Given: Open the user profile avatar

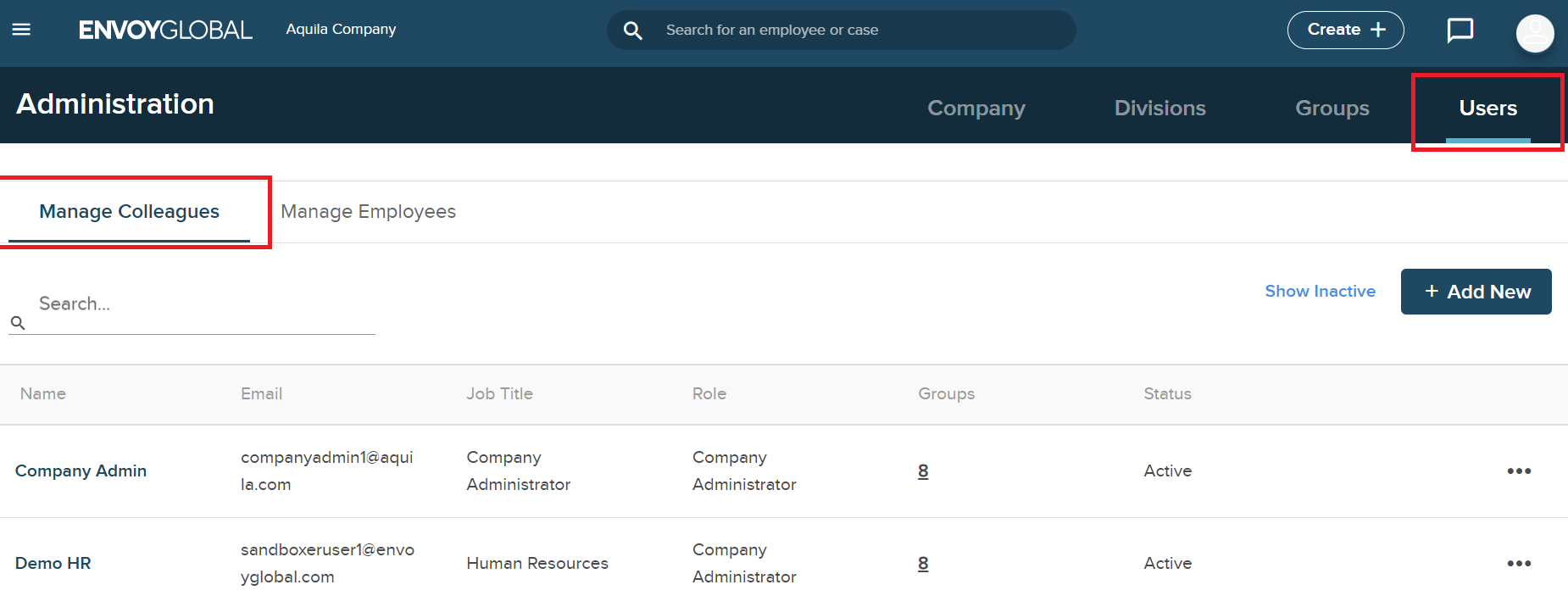Looking at the screenshot, I should [x=1534, y=34].
